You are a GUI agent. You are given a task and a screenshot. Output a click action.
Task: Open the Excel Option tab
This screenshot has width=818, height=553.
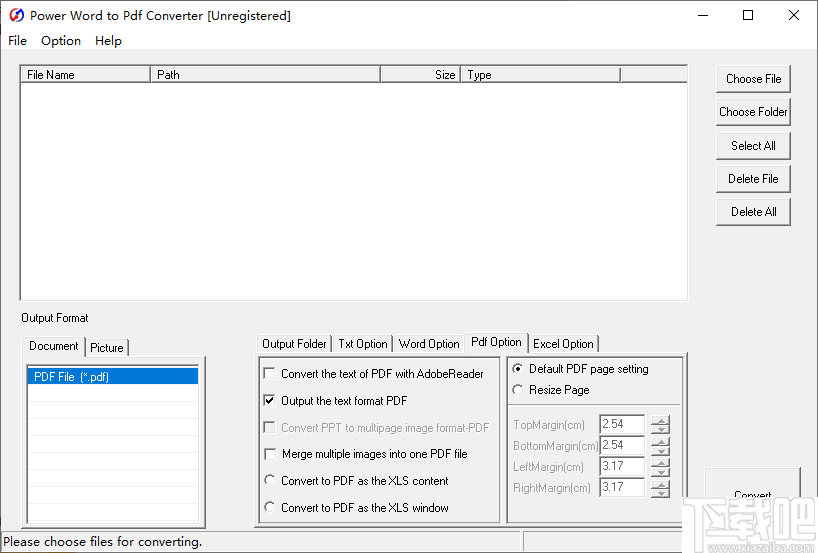(x=563, y=344)
